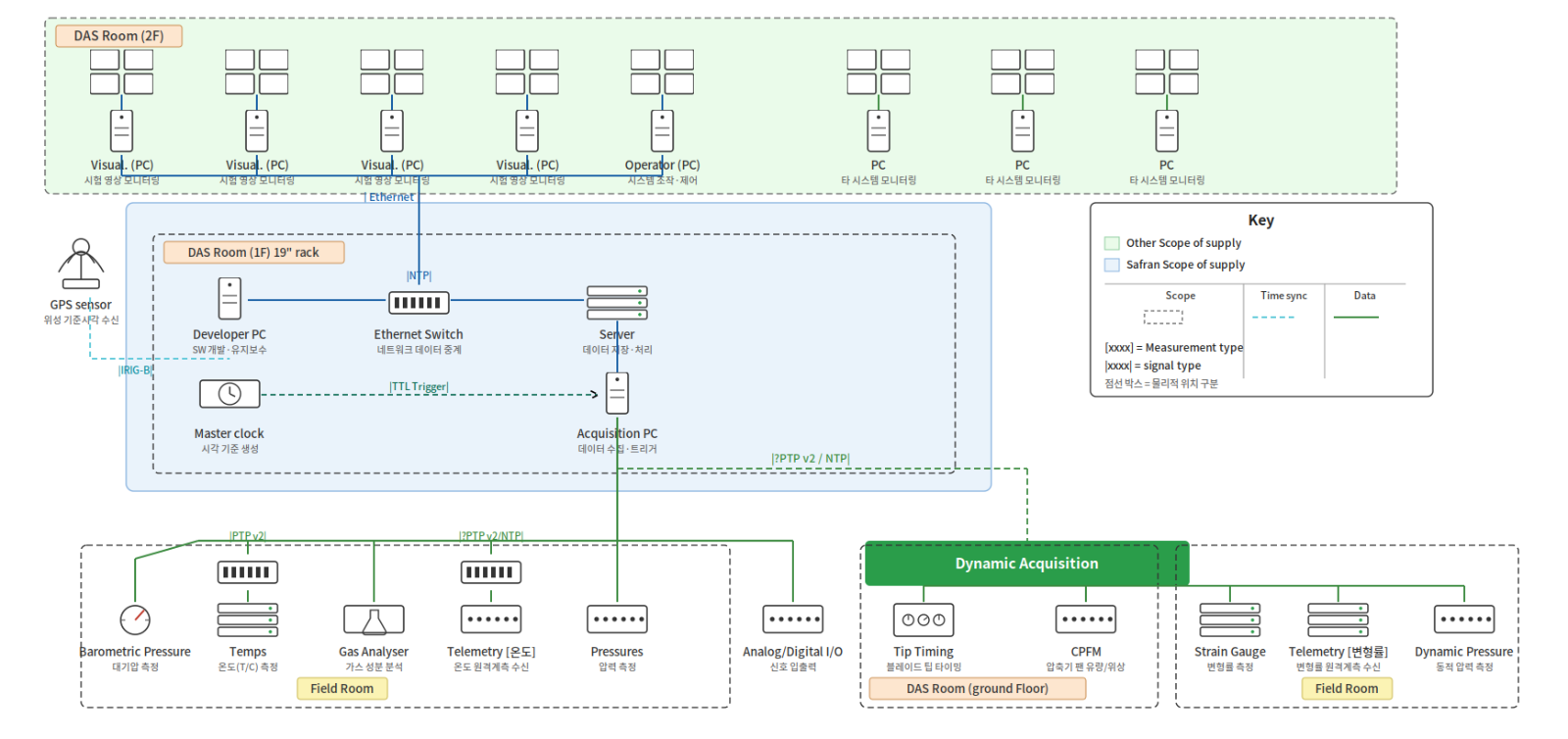
Task: Click the Tip Timing dials icon
Action: [x=923, y=619]
